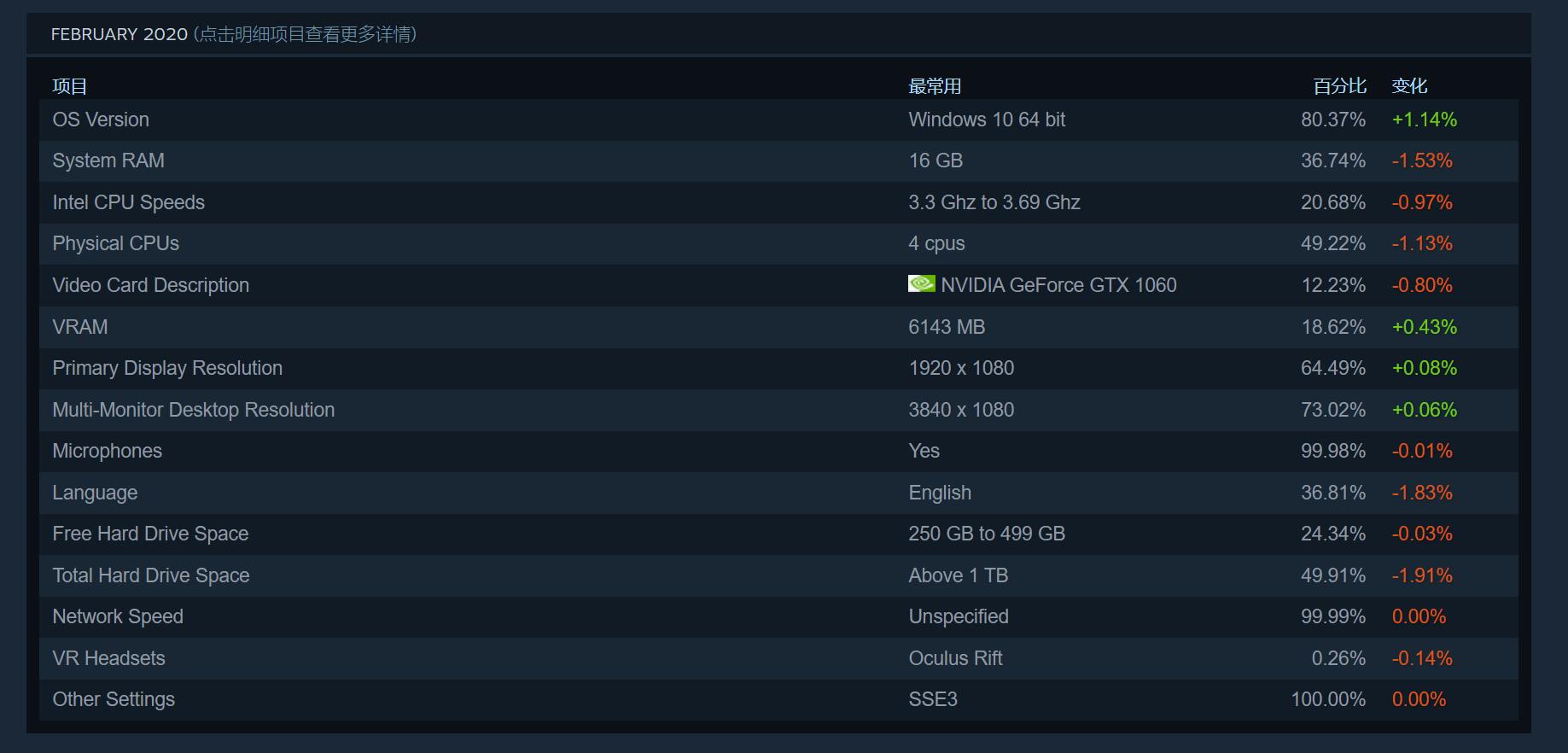Click Windows 10 64 bit value
Screen dimensions: 1568x753
click(987, 120)
